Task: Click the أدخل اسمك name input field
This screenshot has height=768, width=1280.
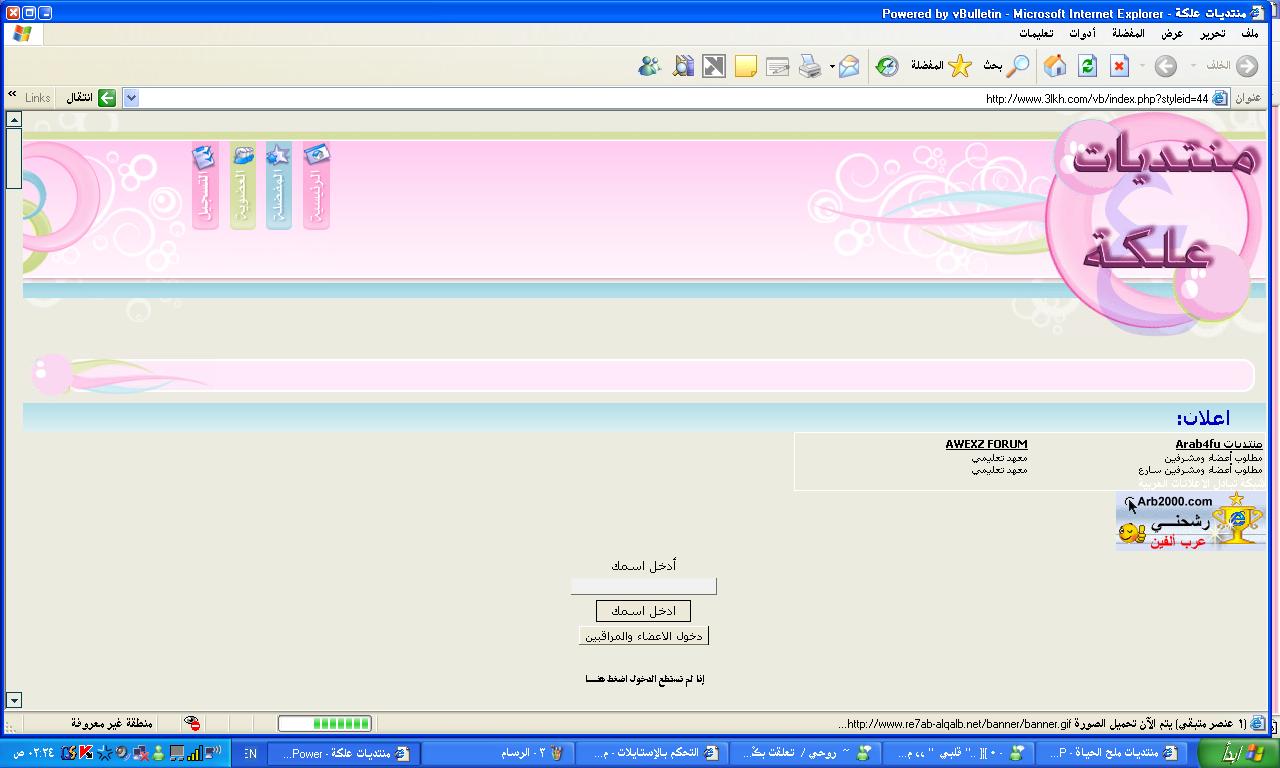Action: coord(643,586)
